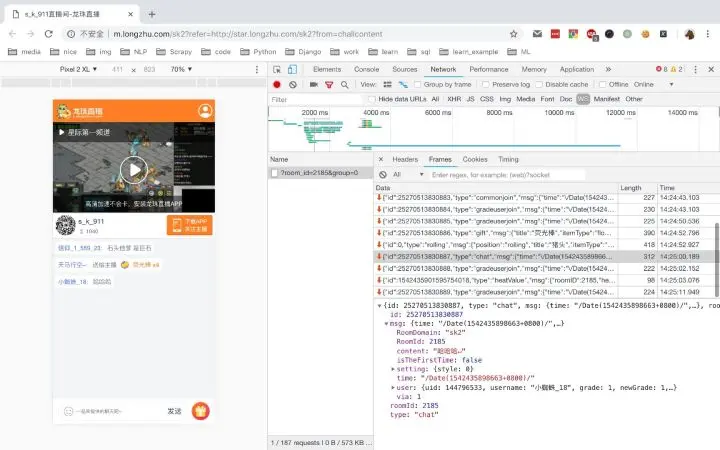This screenshot has width=720, height=450.
Task: Click the frames regex filter field
Action: click(x=507, y=175)
